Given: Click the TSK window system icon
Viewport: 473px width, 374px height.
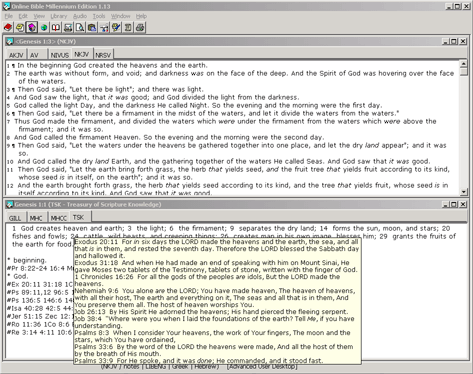Looking at the screenshot, I should pos(10,204).
